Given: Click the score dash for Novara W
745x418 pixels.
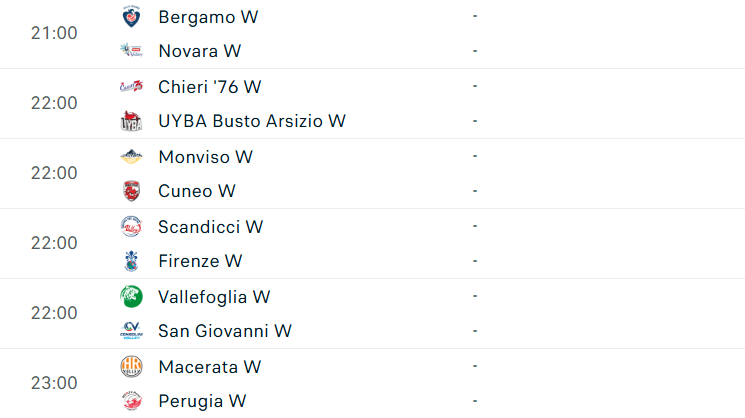Looking at the screenshot, I should point(474,51).
